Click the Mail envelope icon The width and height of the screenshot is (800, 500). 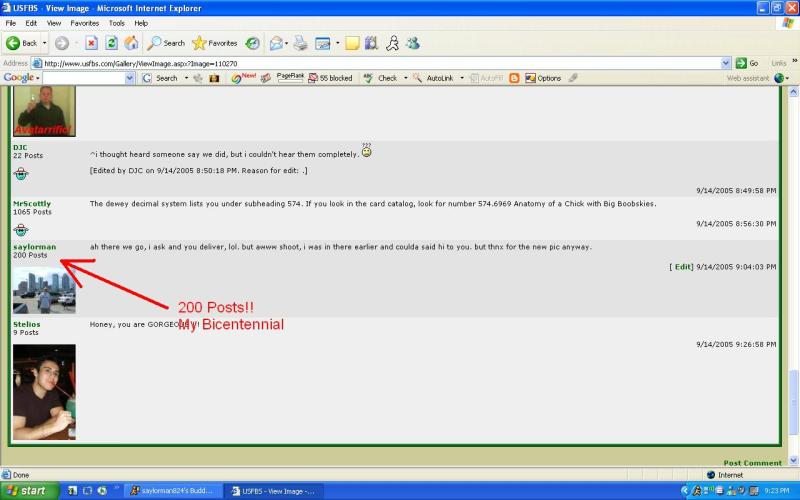pyautogui.click(x=276, y=43)
